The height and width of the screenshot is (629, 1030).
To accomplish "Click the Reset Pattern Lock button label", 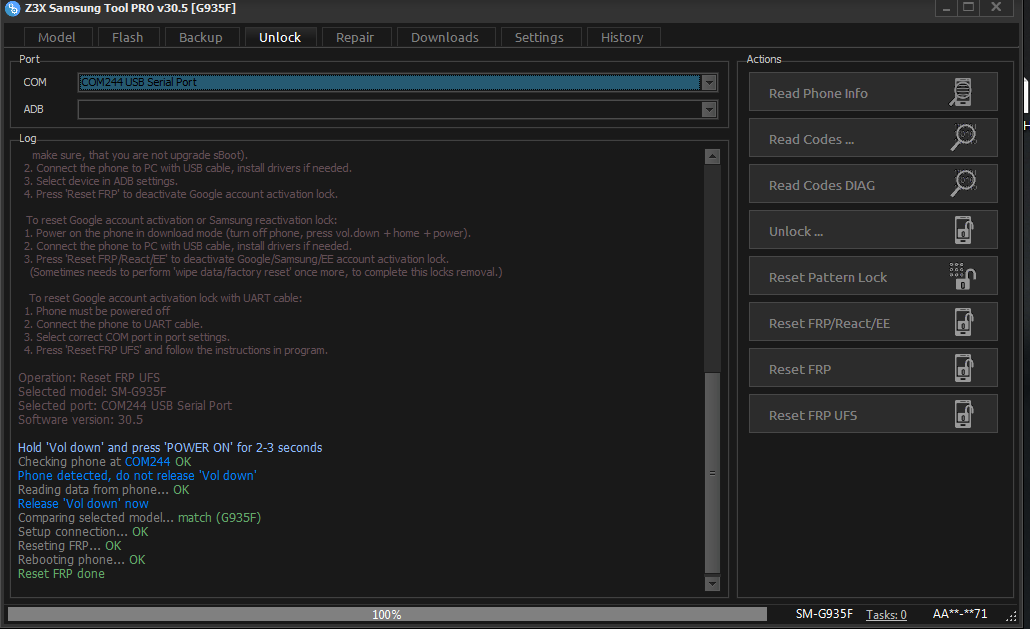I will click(828, 277).
